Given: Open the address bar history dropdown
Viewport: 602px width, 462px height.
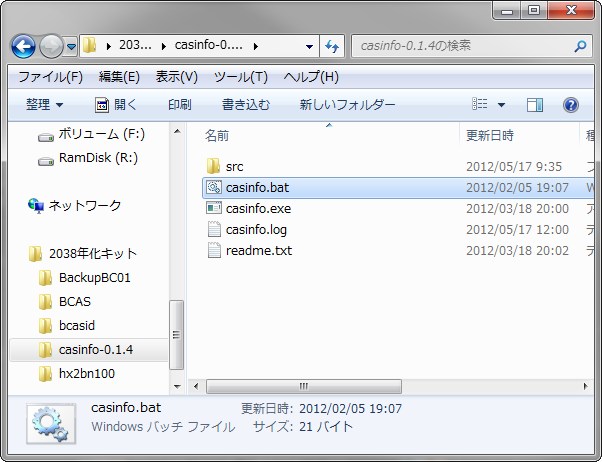Looking at the screenshot, I should click(308, 46).
